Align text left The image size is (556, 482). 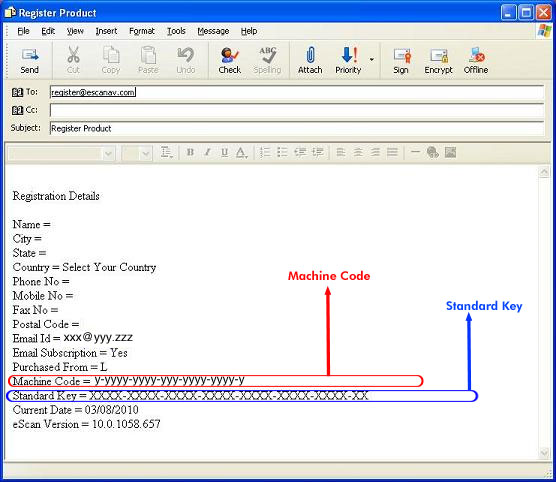pyautogui.click(x=341, y=153)
